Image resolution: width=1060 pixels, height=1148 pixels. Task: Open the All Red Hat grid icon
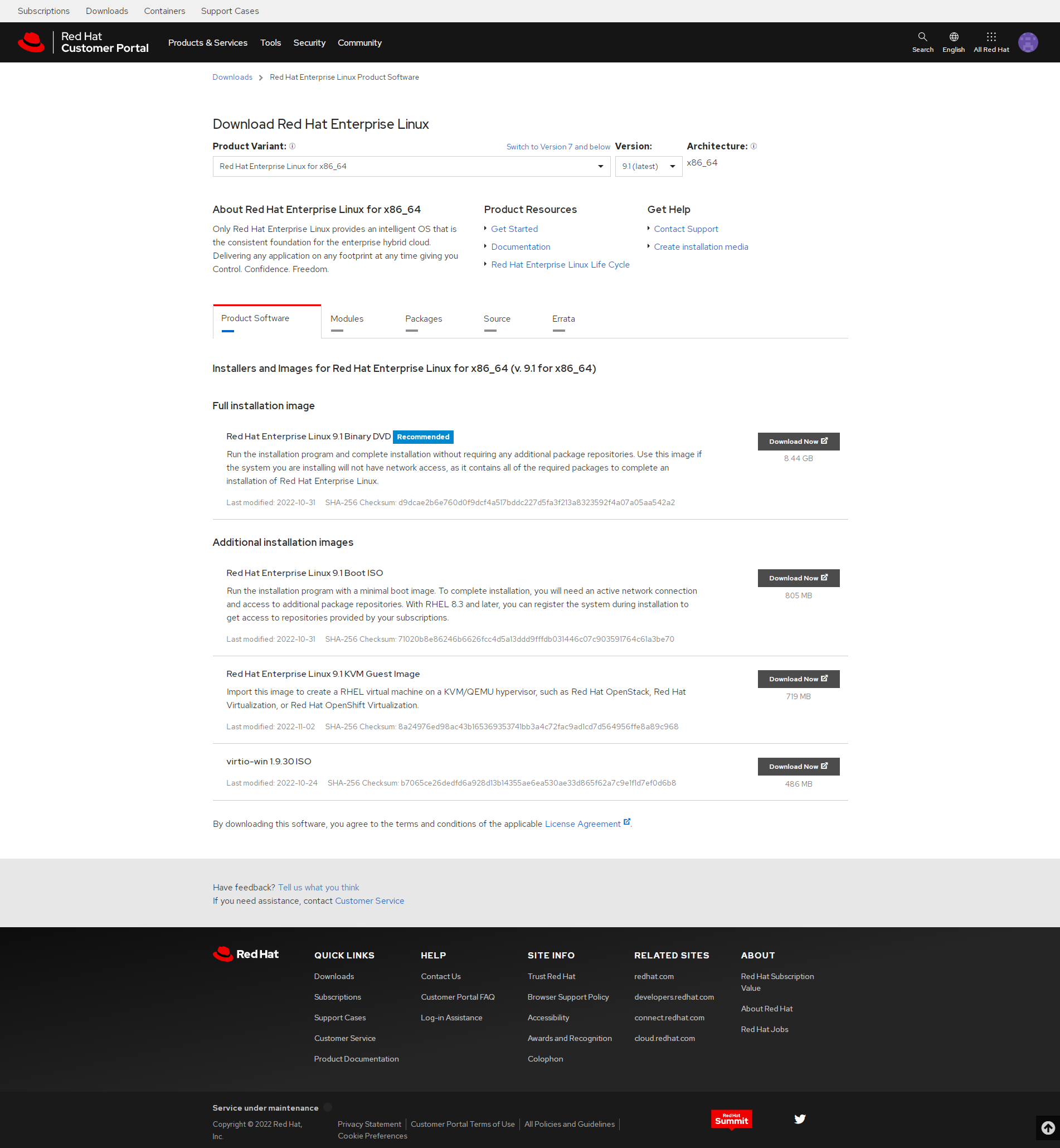point(991,42)
